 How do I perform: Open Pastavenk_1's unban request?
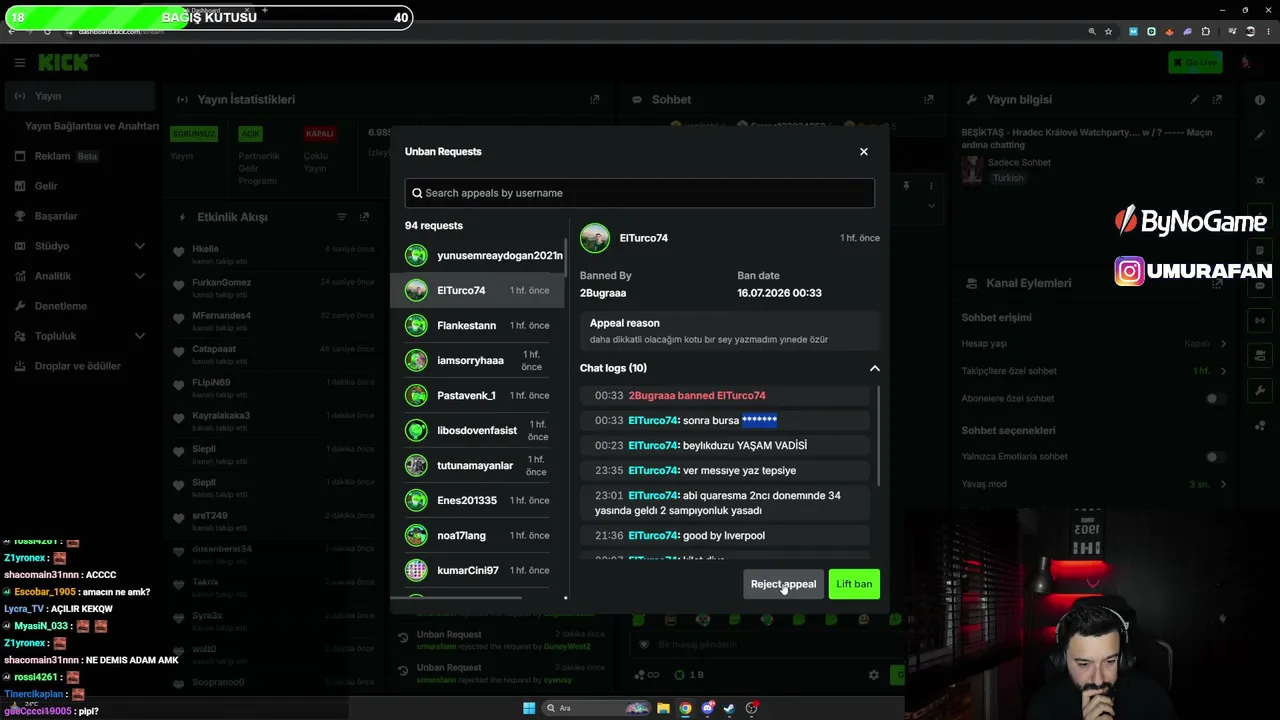477,395
